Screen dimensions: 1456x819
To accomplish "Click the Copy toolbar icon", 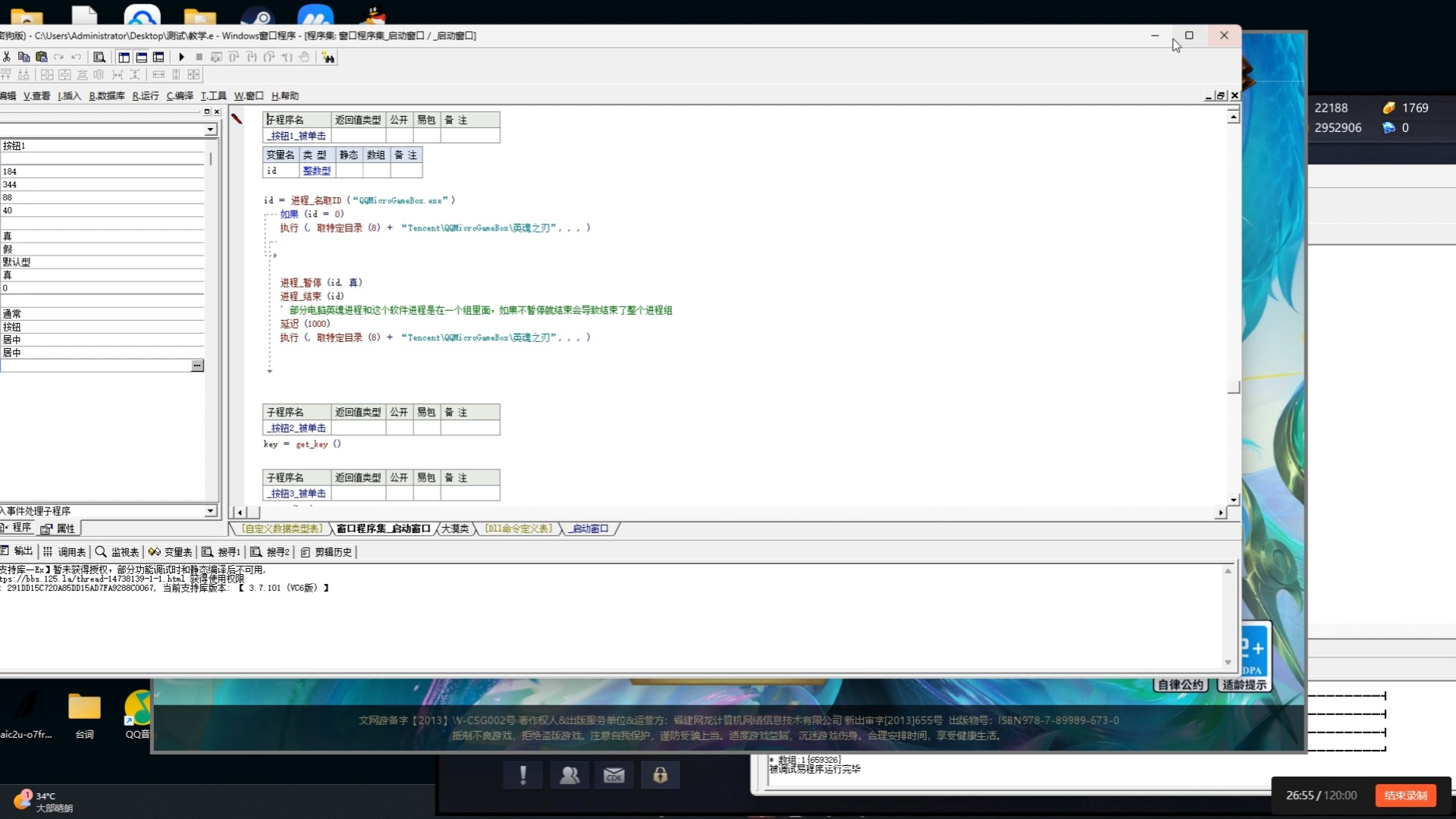I will point(24,57).
